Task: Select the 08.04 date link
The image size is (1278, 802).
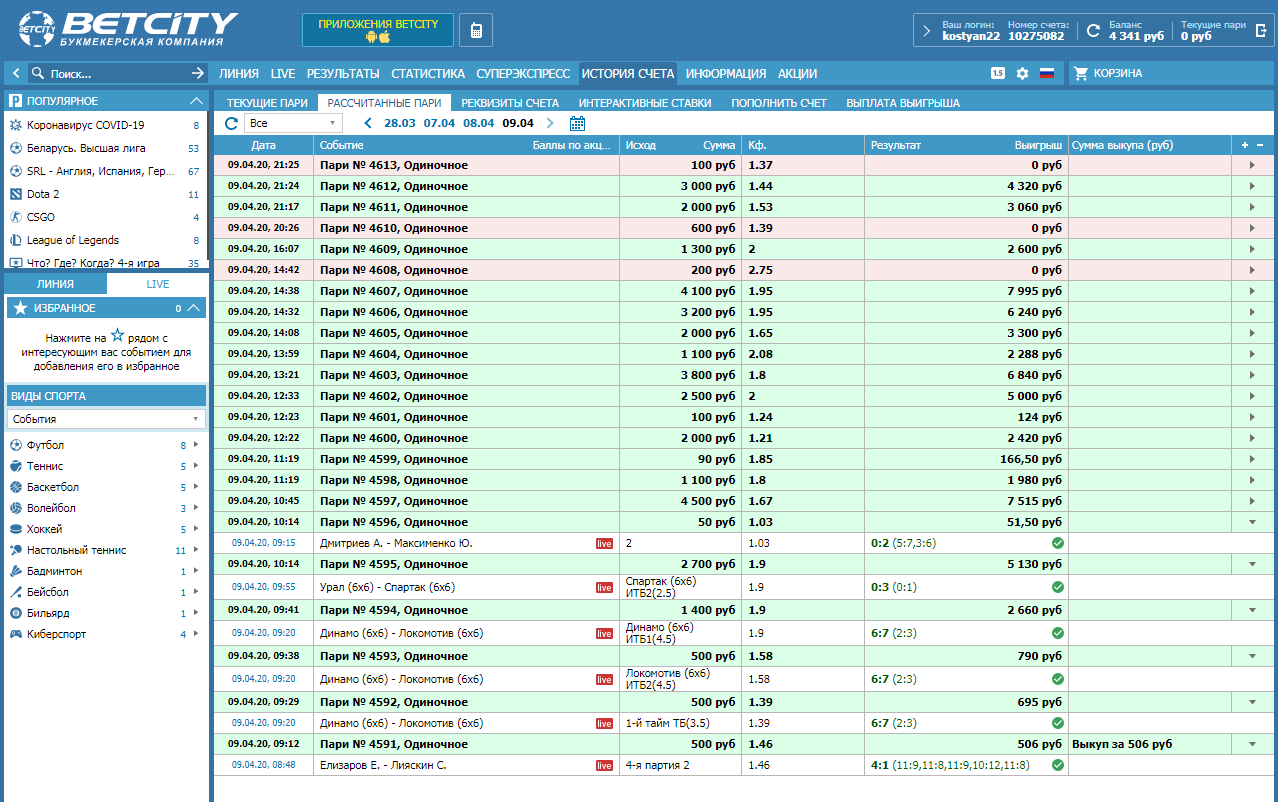Action: coord(479,123)
